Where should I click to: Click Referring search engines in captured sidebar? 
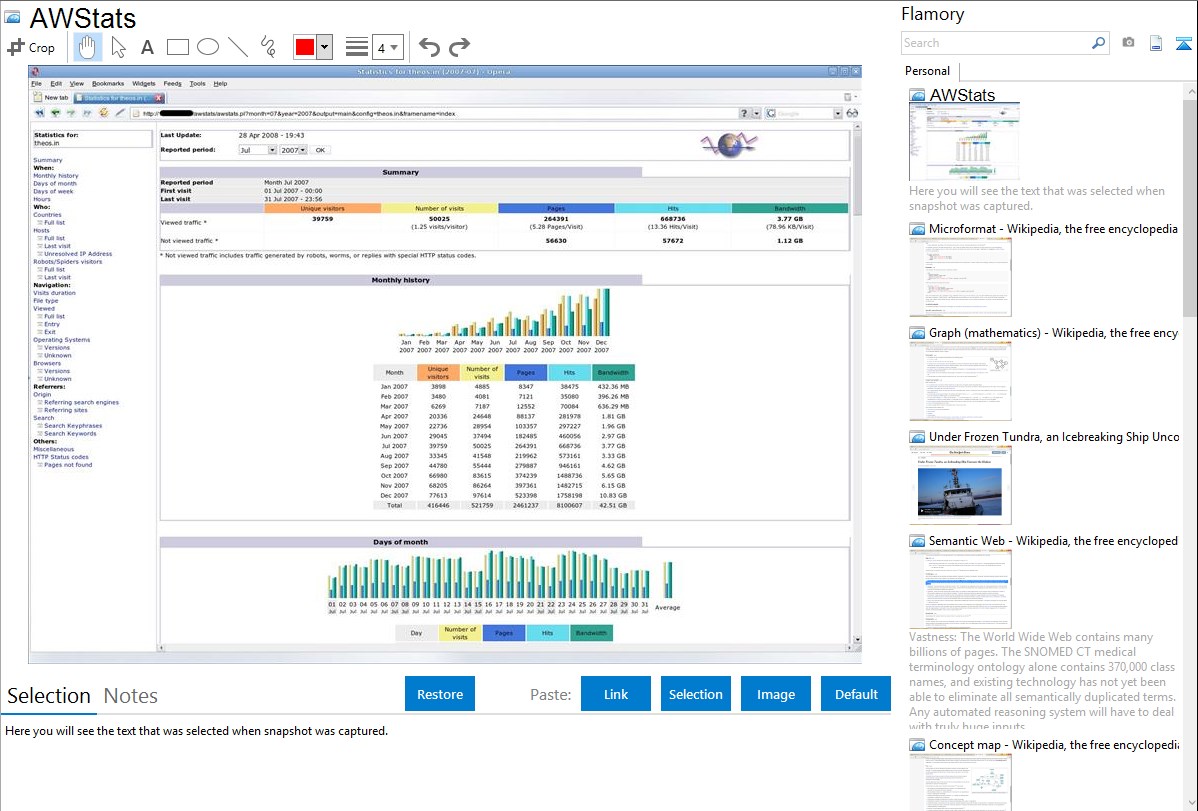(81, 402)
